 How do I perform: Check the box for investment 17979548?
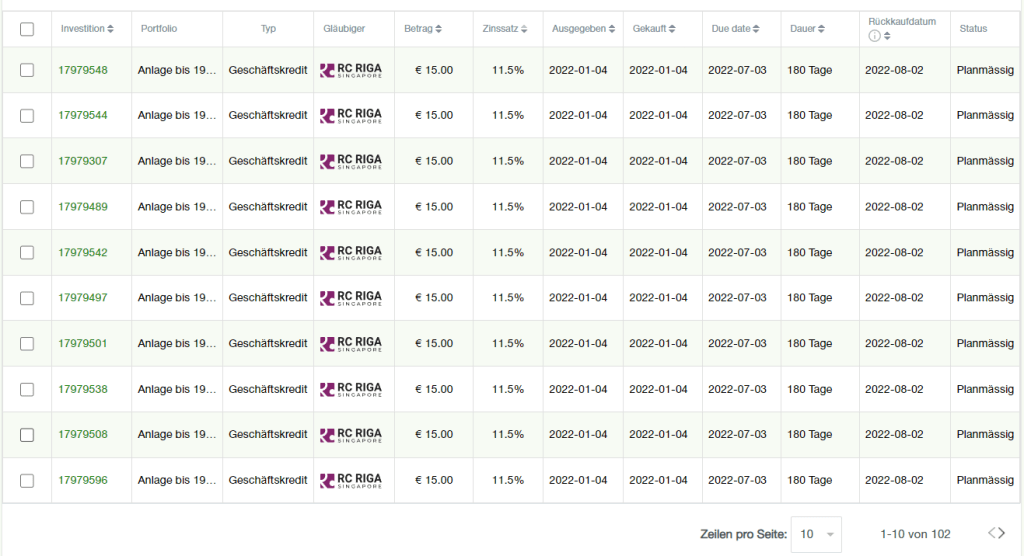(27, 70)
